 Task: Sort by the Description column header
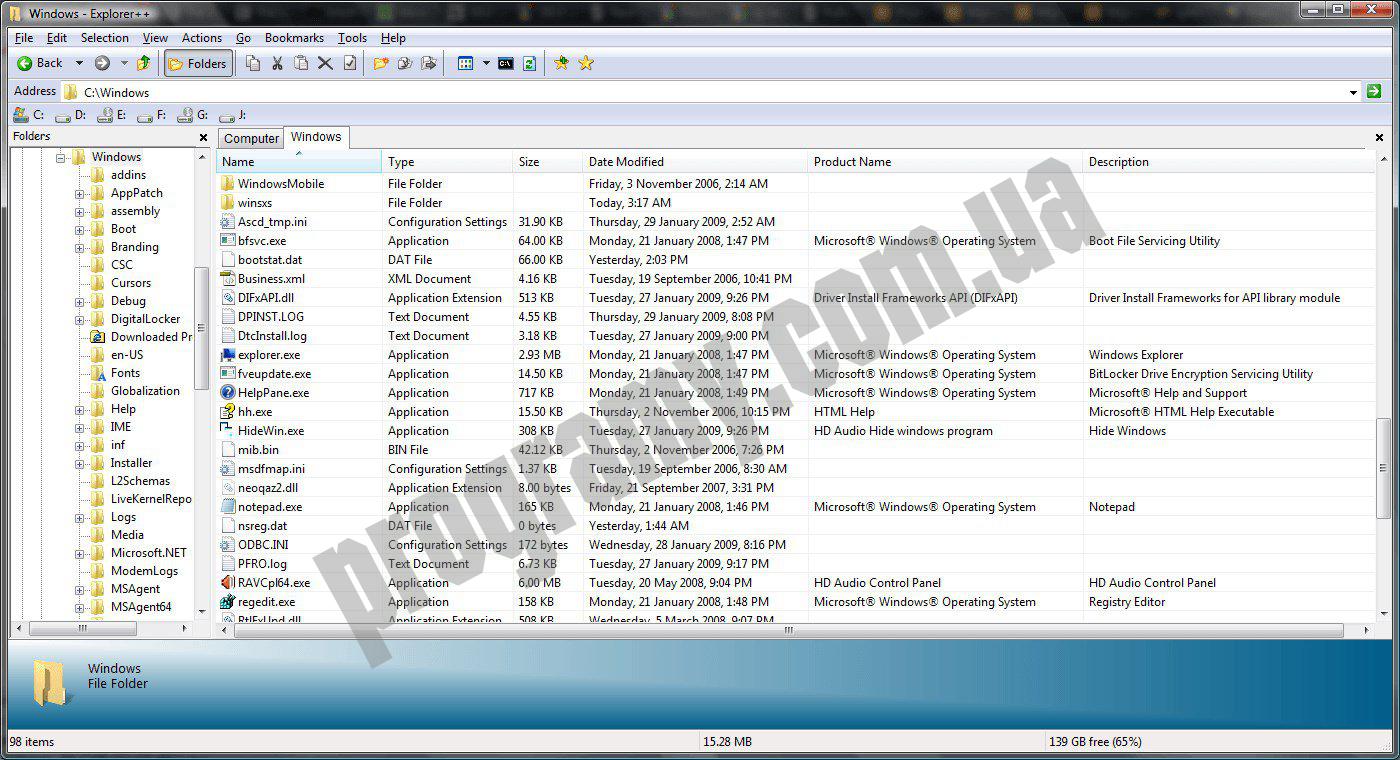(1228, 162)
